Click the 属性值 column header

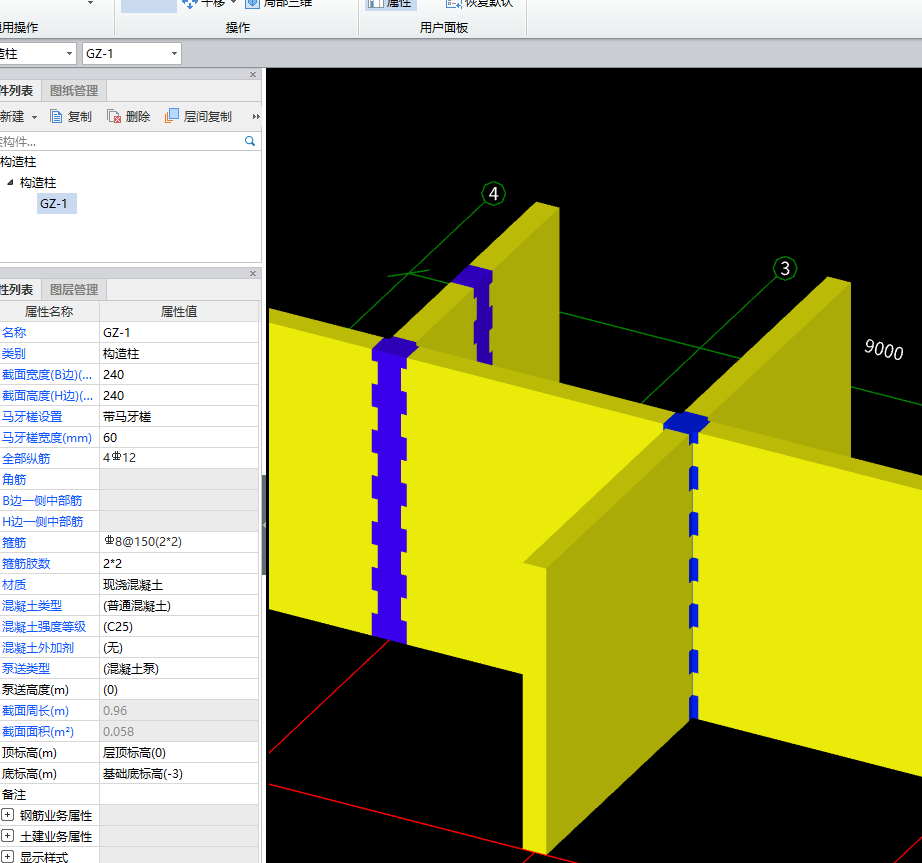(x=179, y=312)
